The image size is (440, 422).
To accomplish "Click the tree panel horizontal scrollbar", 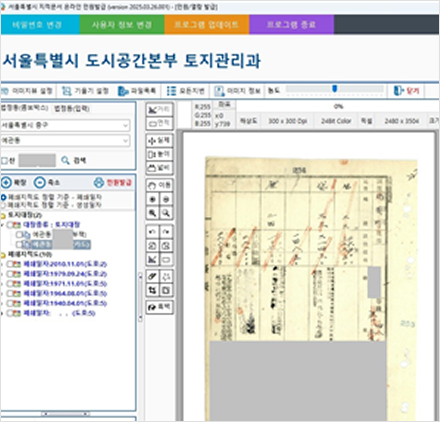I will (x=65, y=414).
